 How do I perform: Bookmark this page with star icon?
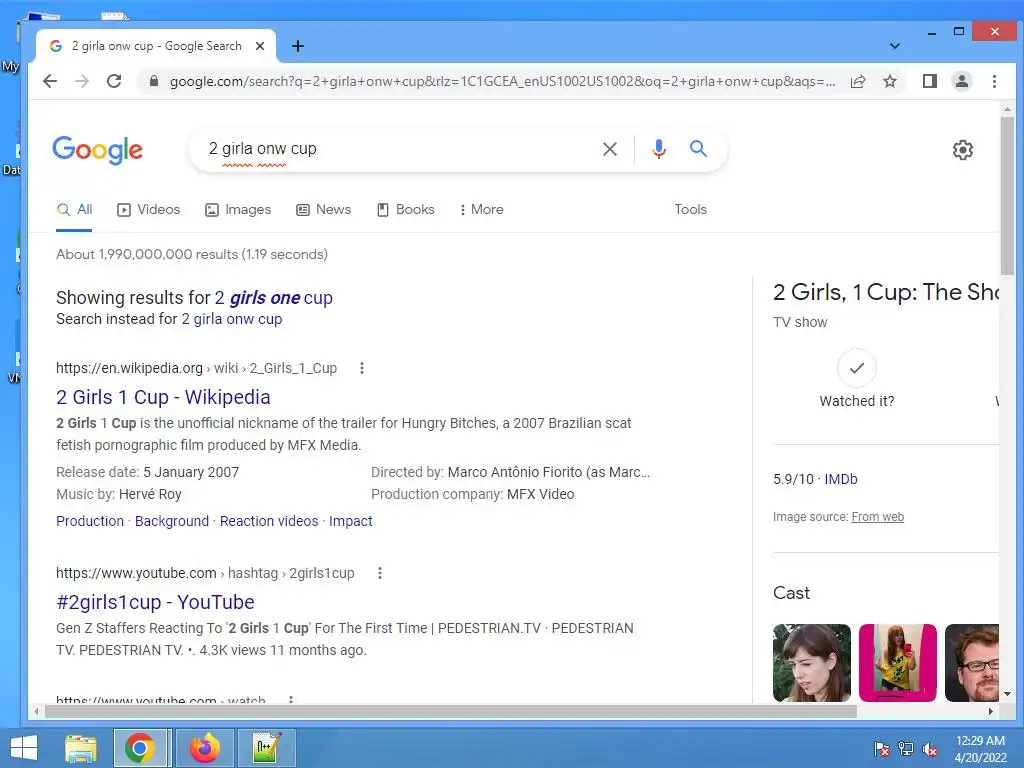(x=889, y=81)
